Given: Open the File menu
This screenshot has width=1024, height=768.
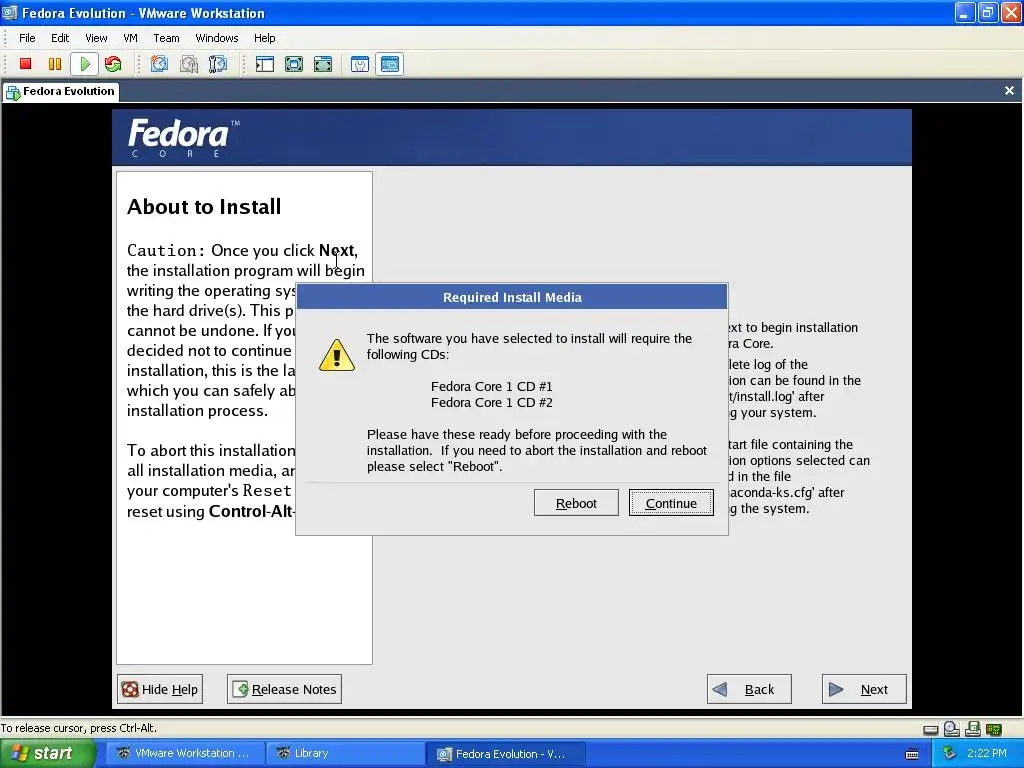Looking at the screenshot, I should (x=27, y=38).
